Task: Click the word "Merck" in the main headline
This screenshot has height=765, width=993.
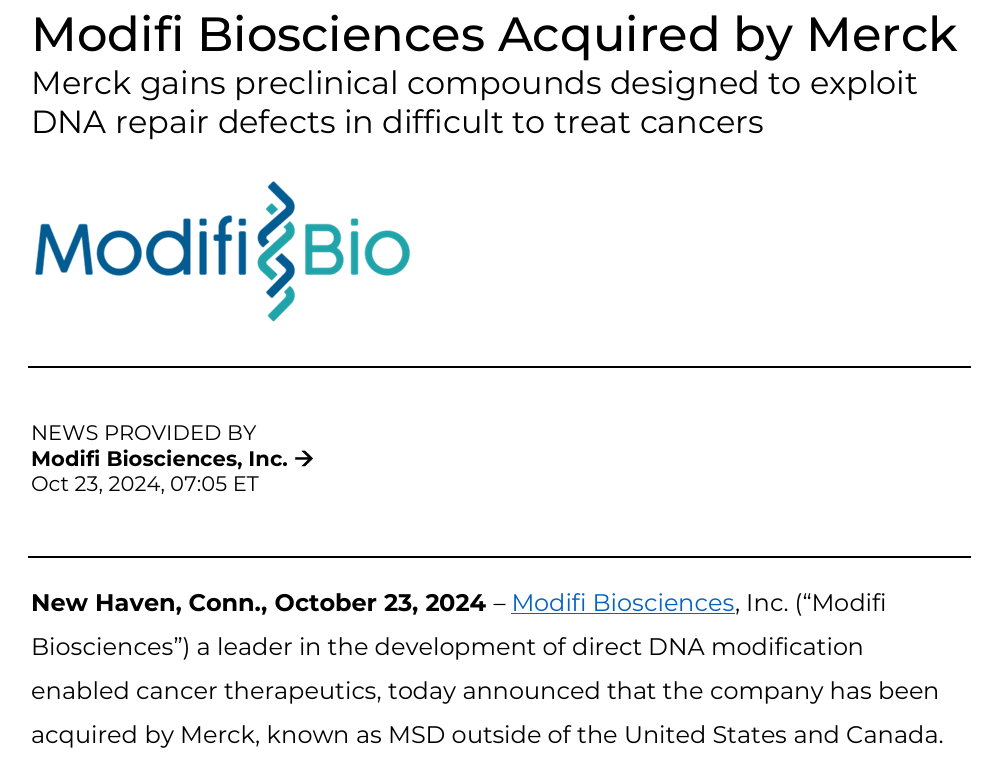Action: (881, 35)
